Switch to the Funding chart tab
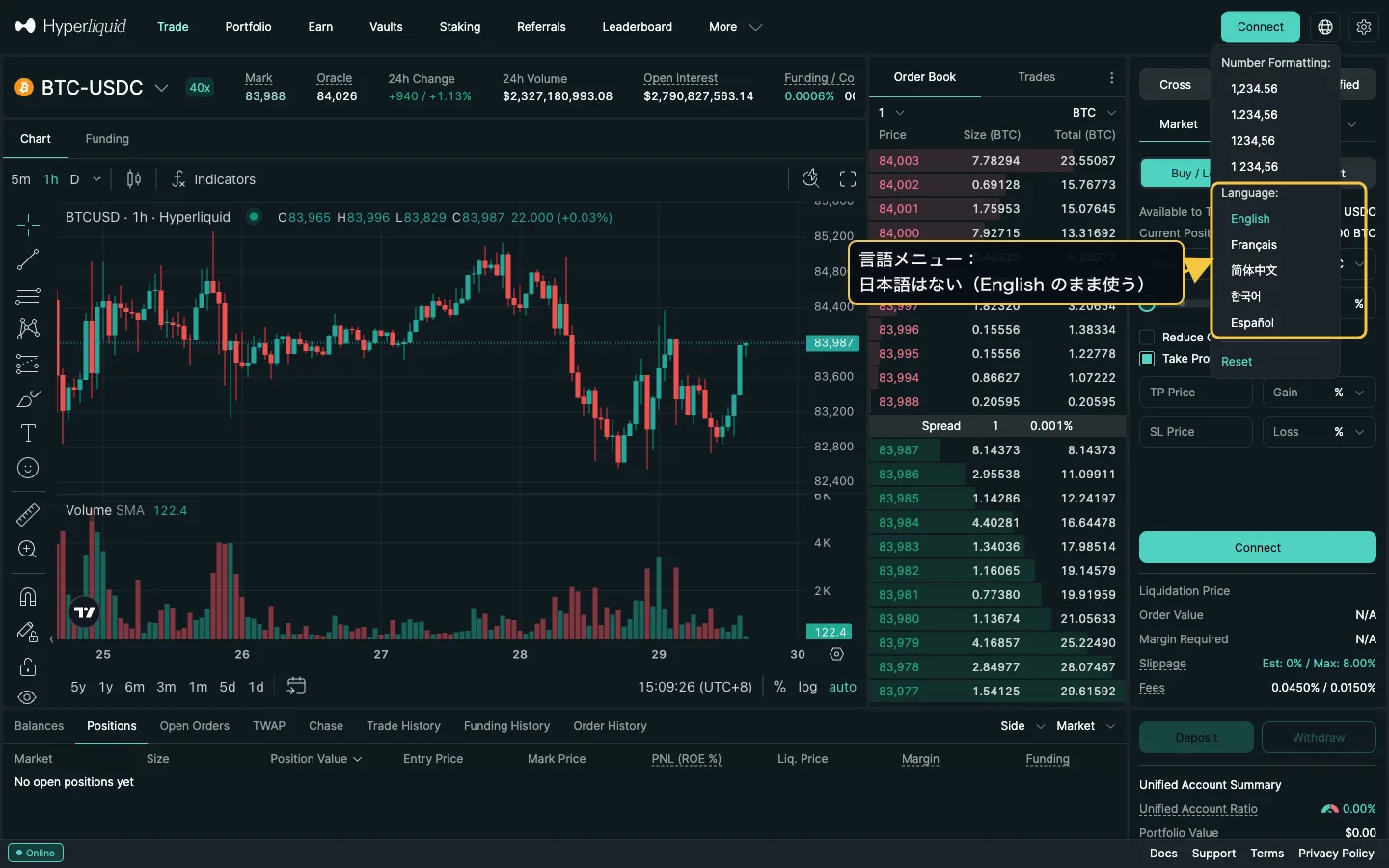This screenshot has height=868, width=1389. (x=107, y=139)
